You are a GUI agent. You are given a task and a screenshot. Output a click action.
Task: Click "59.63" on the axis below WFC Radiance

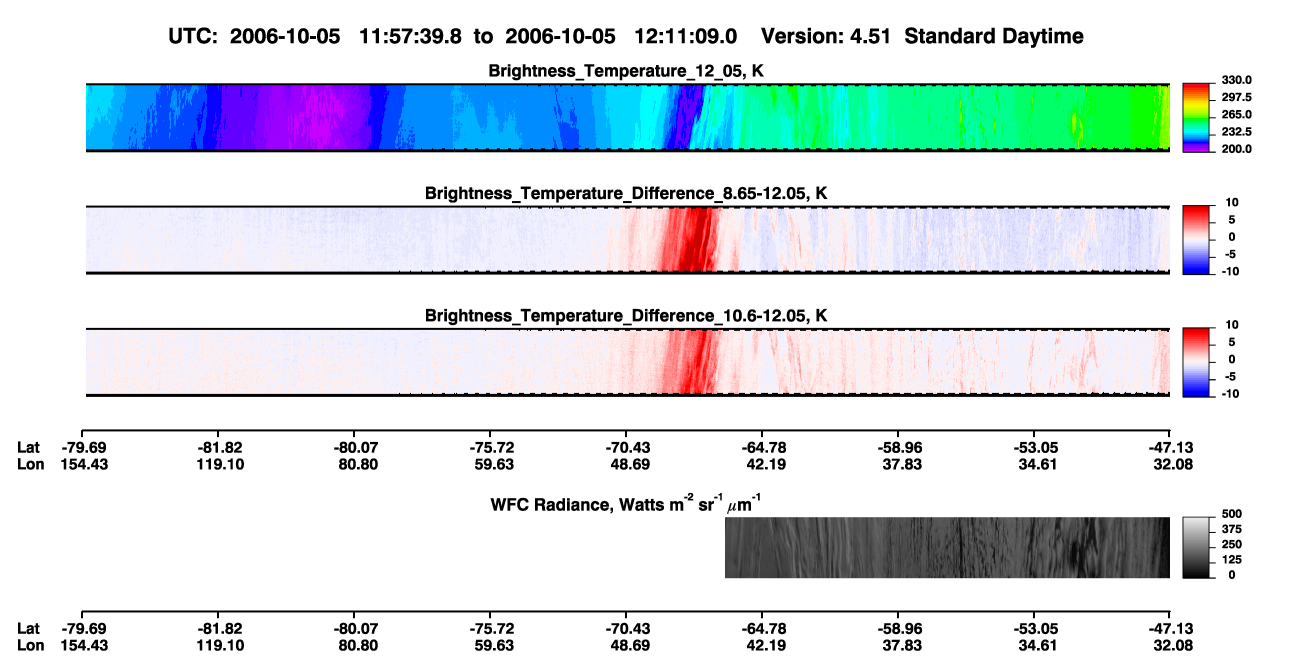pos(492,645)
